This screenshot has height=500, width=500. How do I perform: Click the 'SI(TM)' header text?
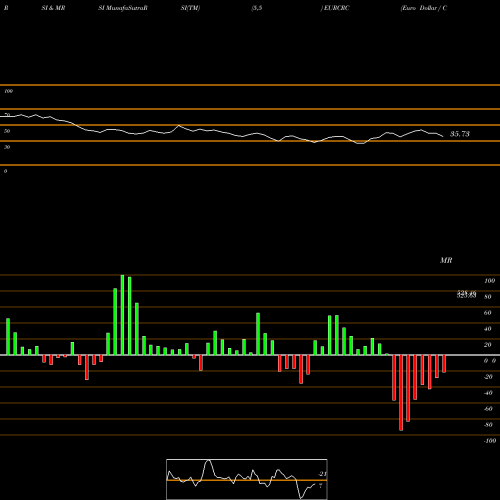coord(190,8)
